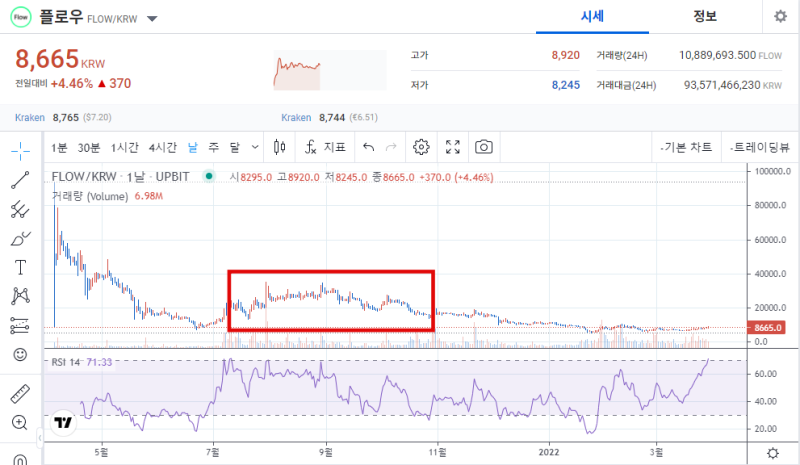The image size is (800, 465).
Task: Select the zoom in tool
Action: (x=19, y=423)
